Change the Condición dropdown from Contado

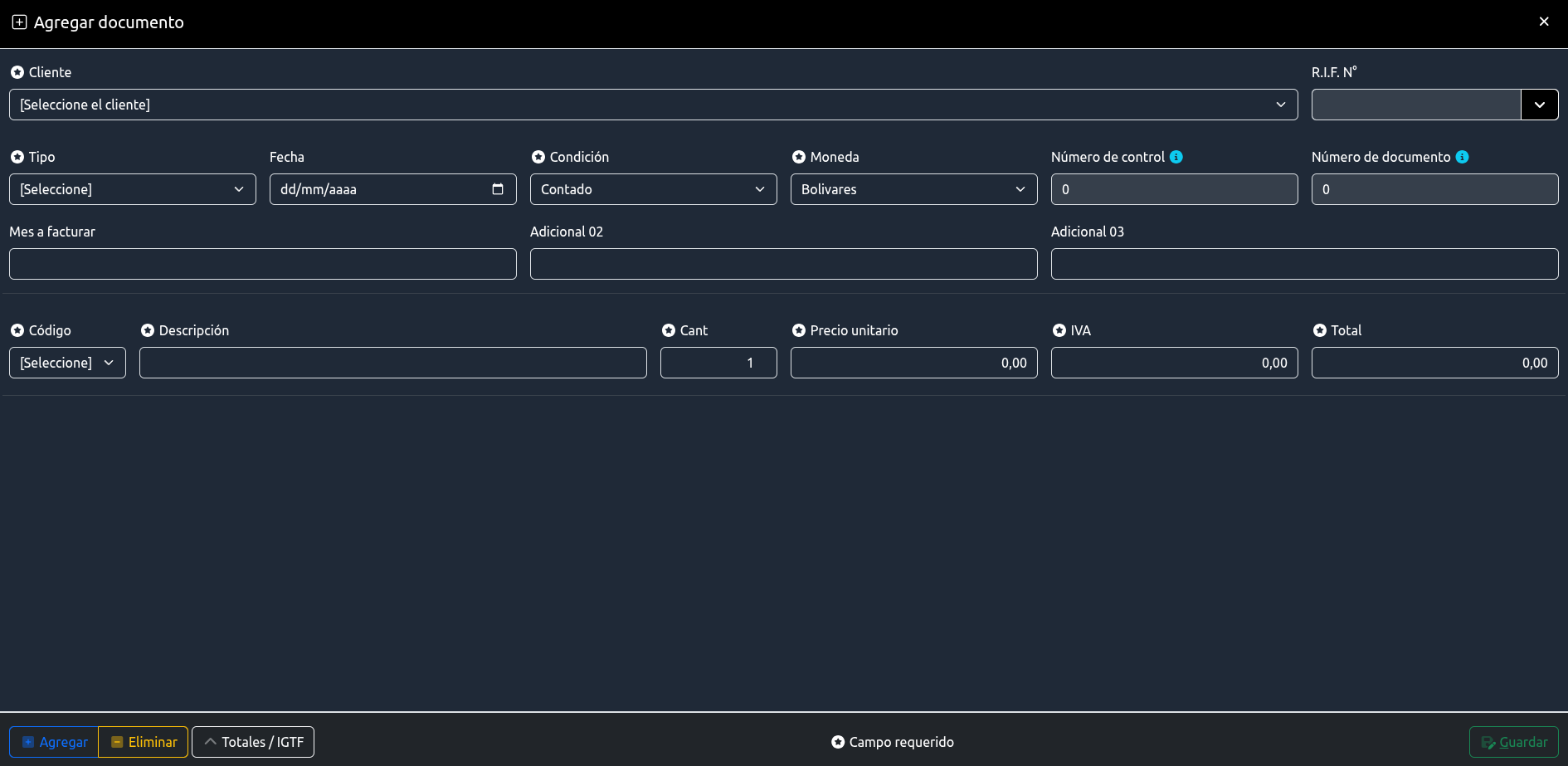(x=653, y=189)
